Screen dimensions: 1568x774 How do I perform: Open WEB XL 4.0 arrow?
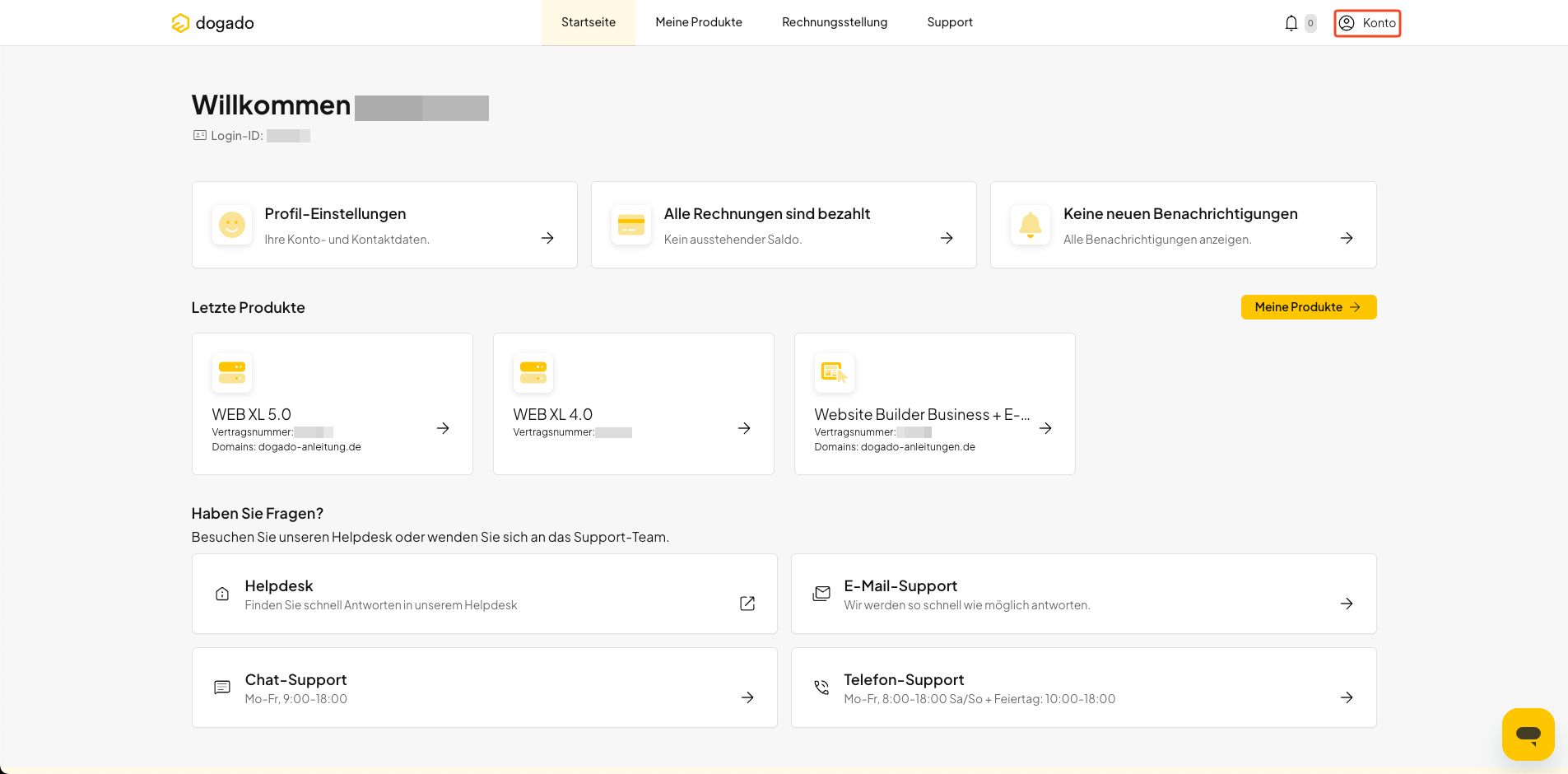pos(744,428)
